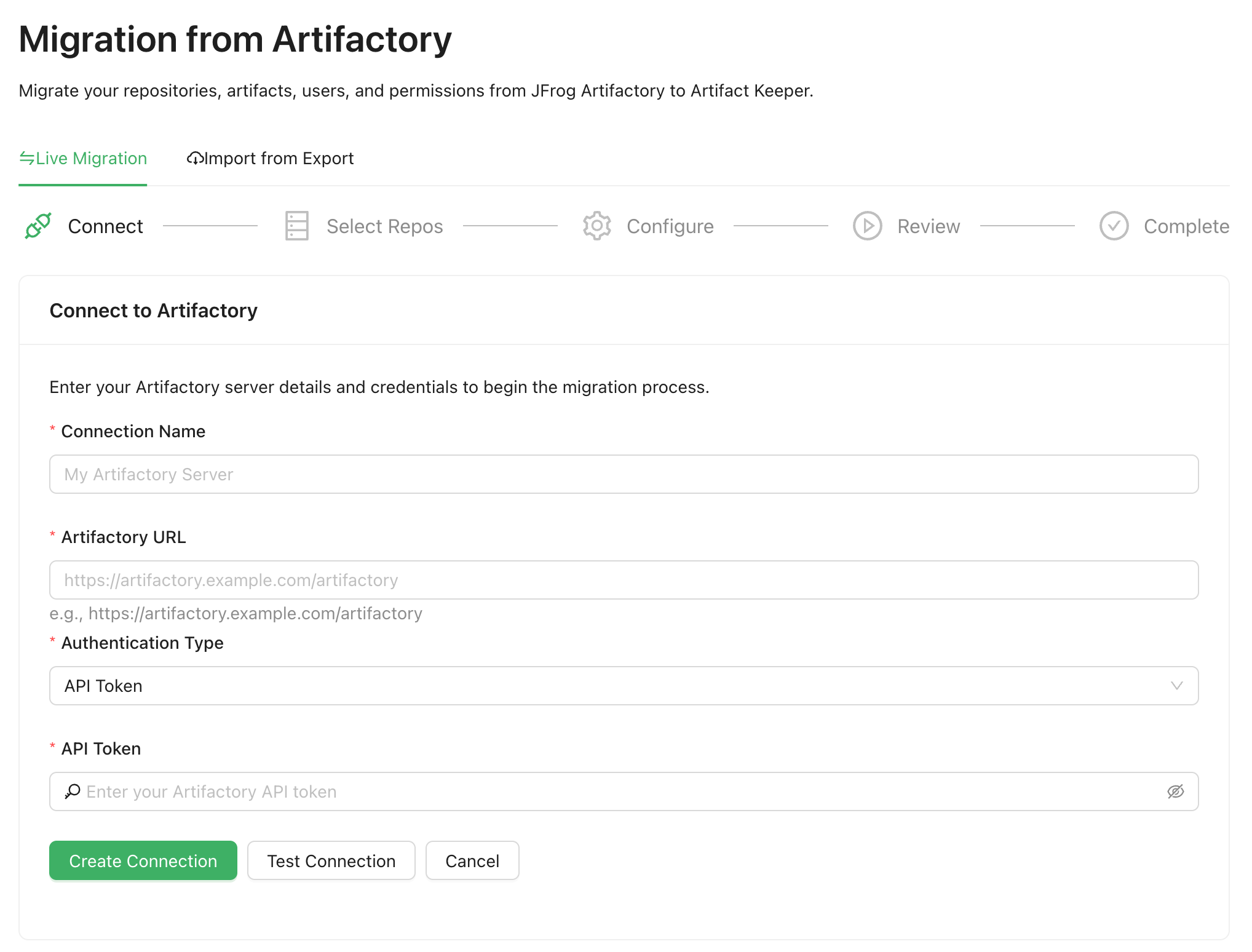This screenshot has height=952, width=1252.
Task: Click the Create Connection button
Action: click(x=143, y=860)
